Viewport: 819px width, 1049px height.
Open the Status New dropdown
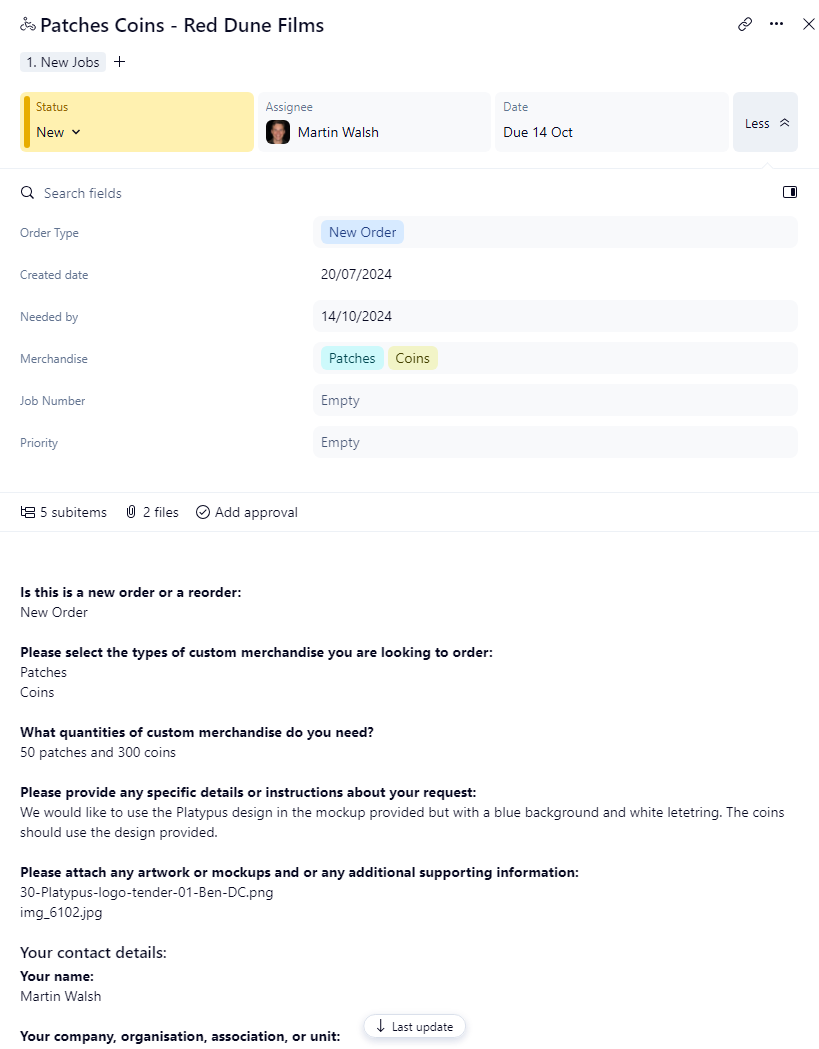59,132
